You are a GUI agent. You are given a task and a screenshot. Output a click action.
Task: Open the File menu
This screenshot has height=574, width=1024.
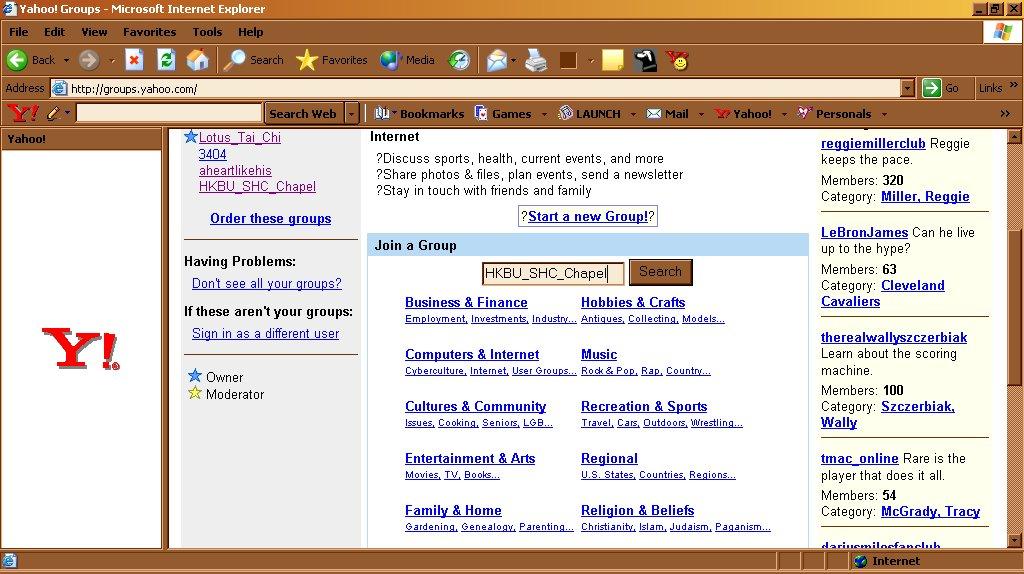18,31
